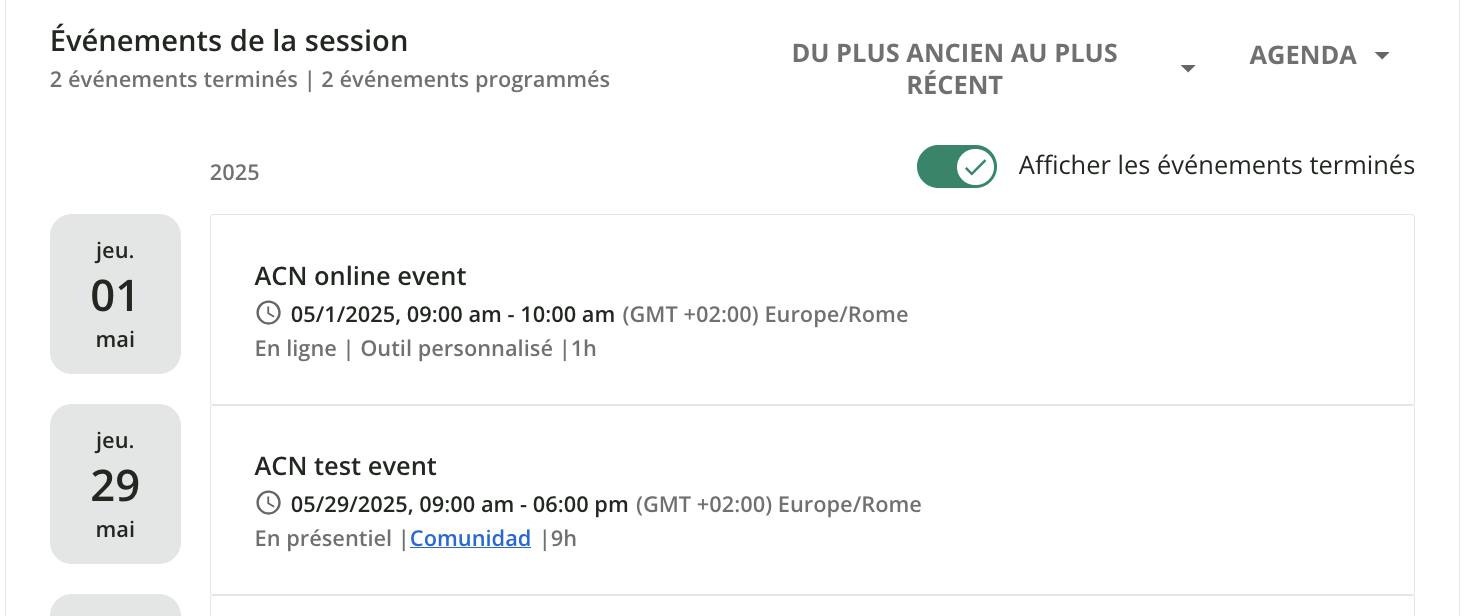Click the 05/29/2025 09:00 am - 06:00 pm text
The width and height of the screenshot is (1466, 616).
pyautogui.click(x=459, y=505)
